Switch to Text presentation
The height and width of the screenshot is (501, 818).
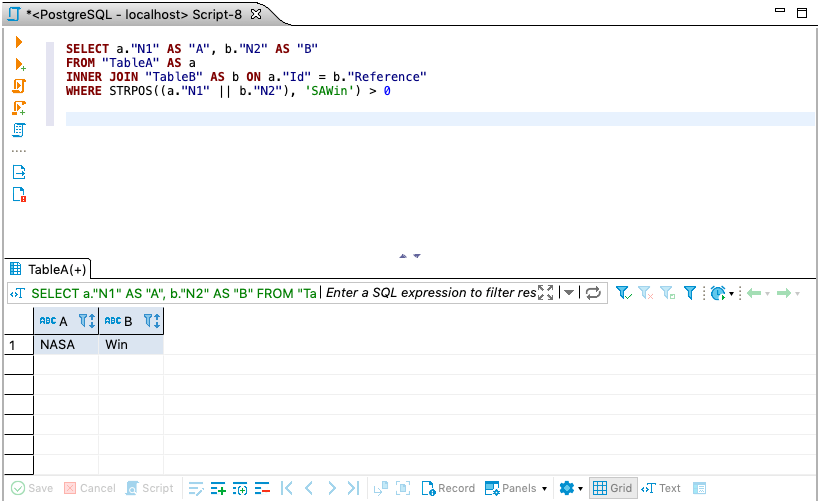pyautogui.click(x=661, y=488)
